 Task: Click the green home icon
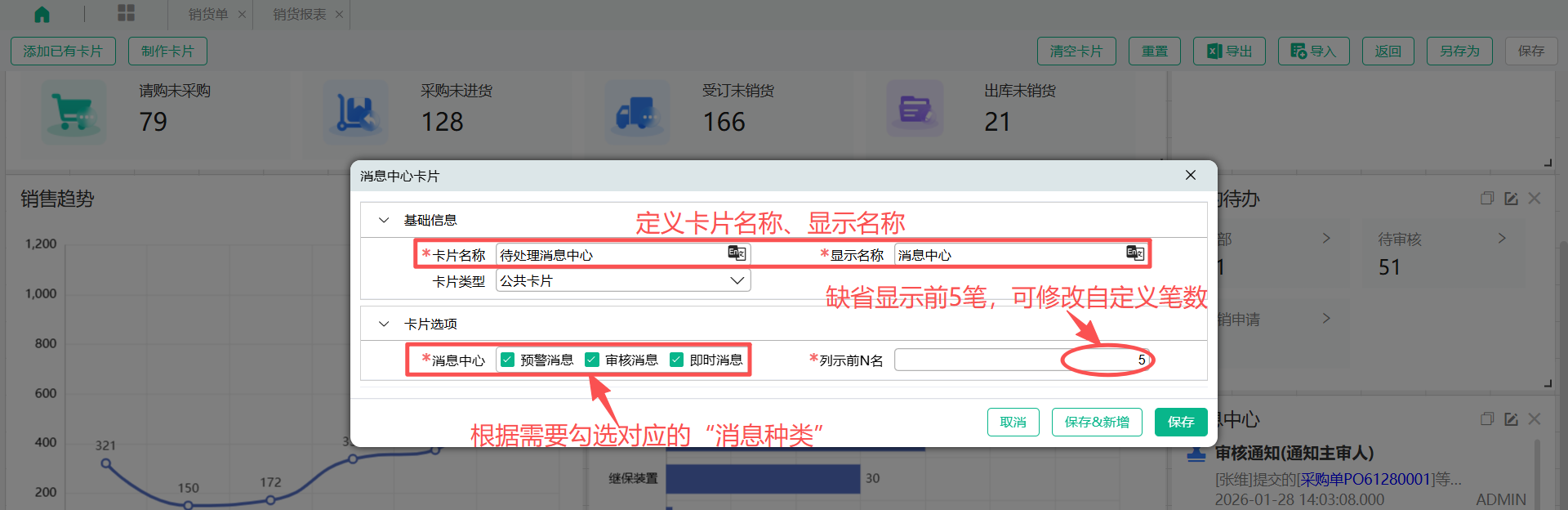42,14
